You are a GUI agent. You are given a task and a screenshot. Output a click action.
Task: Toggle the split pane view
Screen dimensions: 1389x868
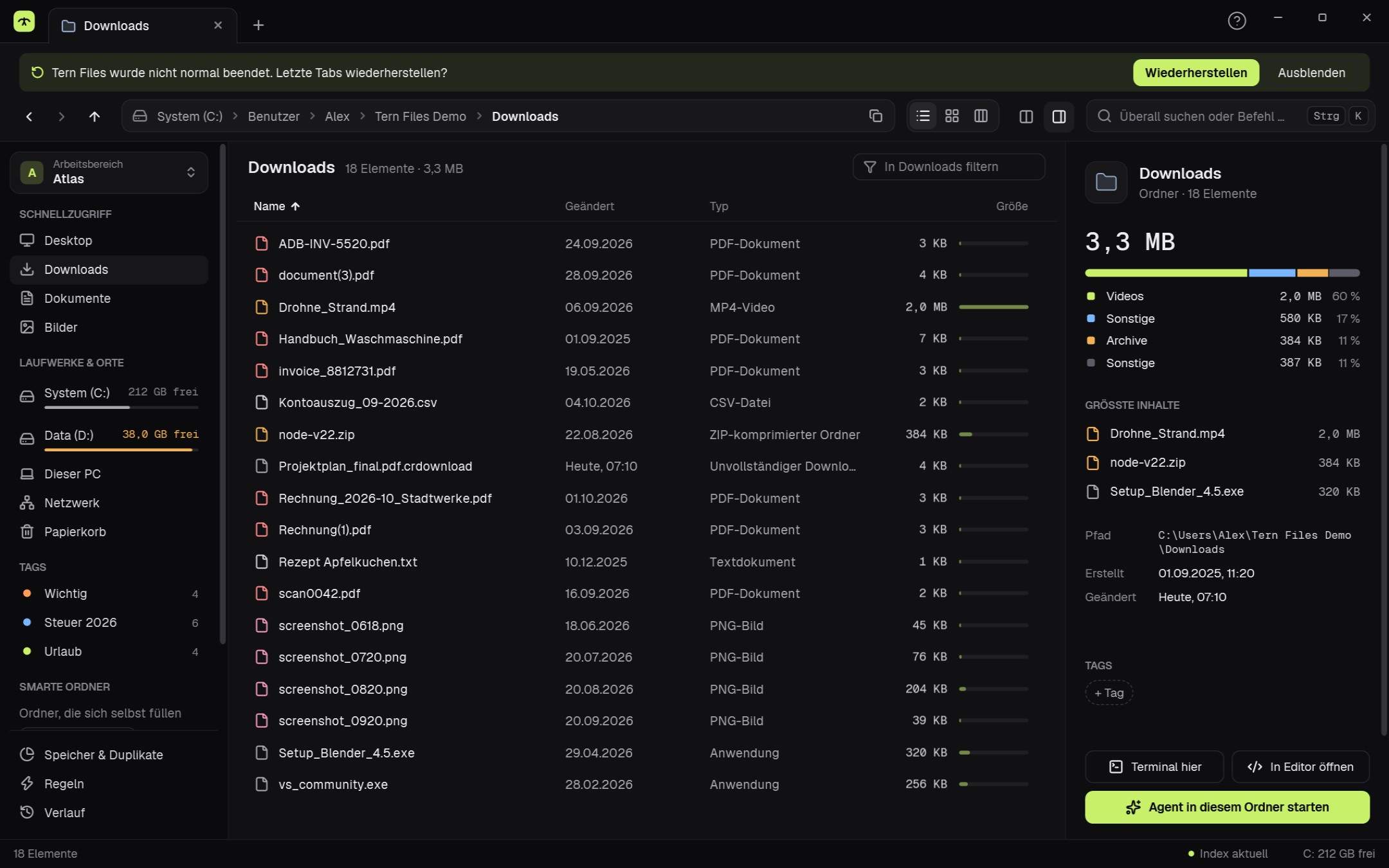click(x=1026, y=116)
